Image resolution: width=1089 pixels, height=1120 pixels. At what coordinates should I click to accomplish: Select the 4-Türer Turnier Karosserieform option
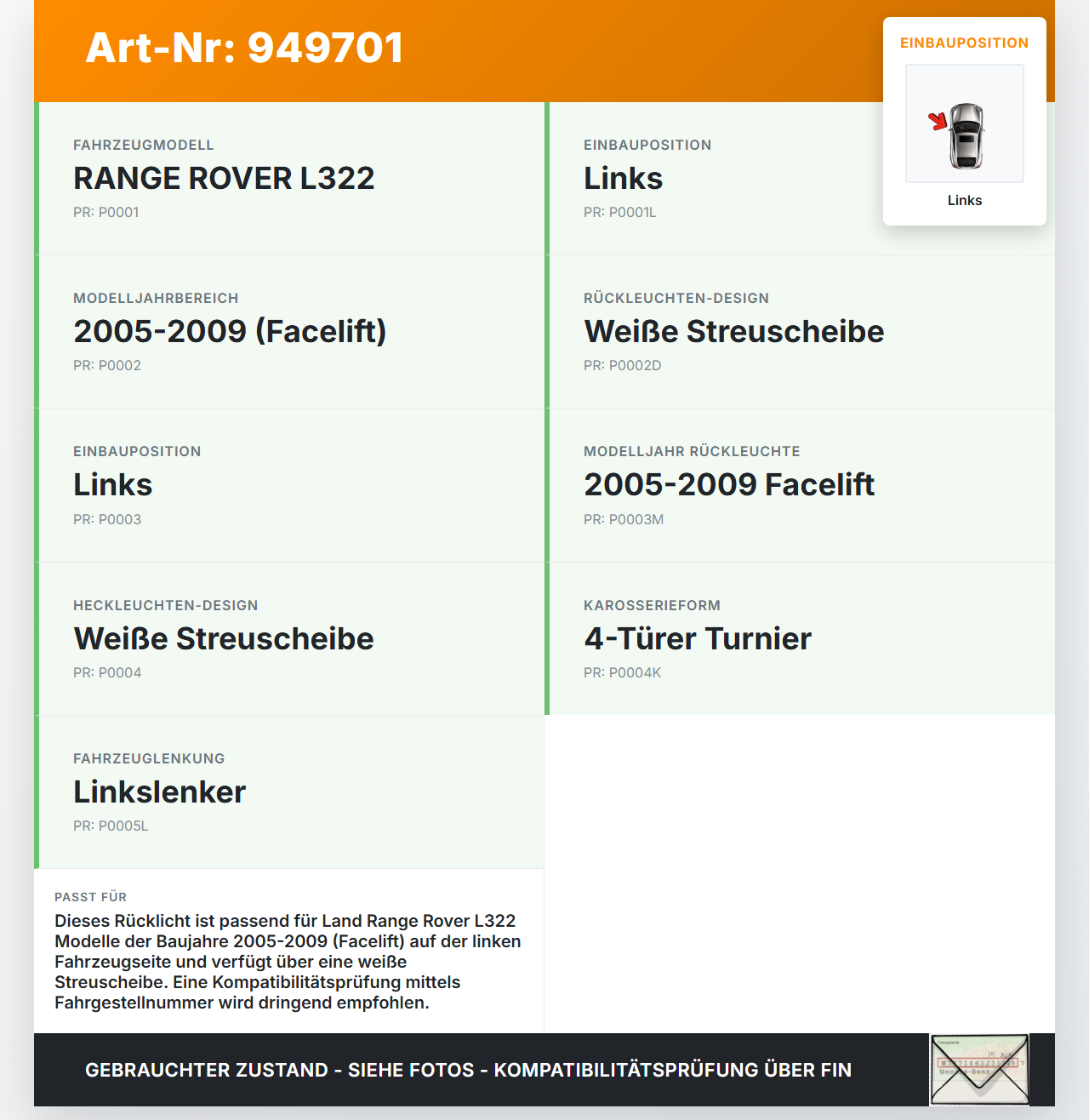click(698, 638)
